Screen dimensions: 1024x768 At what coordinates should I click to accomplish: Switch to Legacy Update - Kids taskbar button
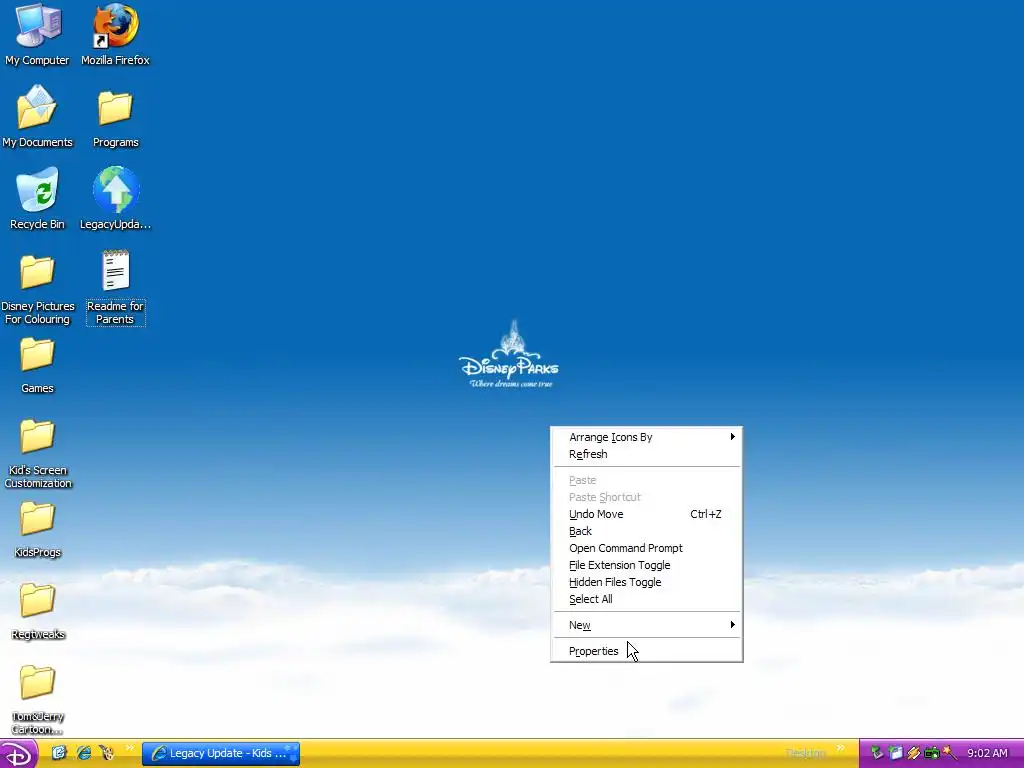point(221,753)
